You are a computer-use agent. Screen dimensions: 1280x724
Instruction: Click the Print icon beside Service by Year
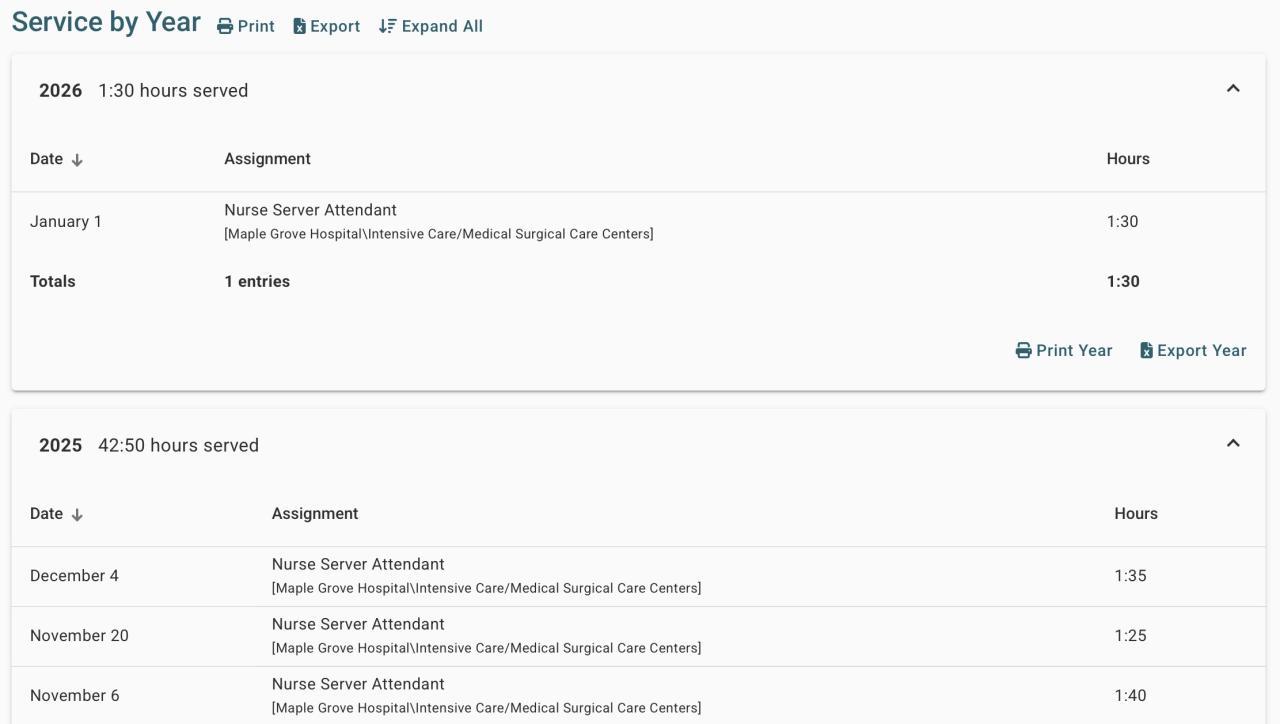point(225,27)
